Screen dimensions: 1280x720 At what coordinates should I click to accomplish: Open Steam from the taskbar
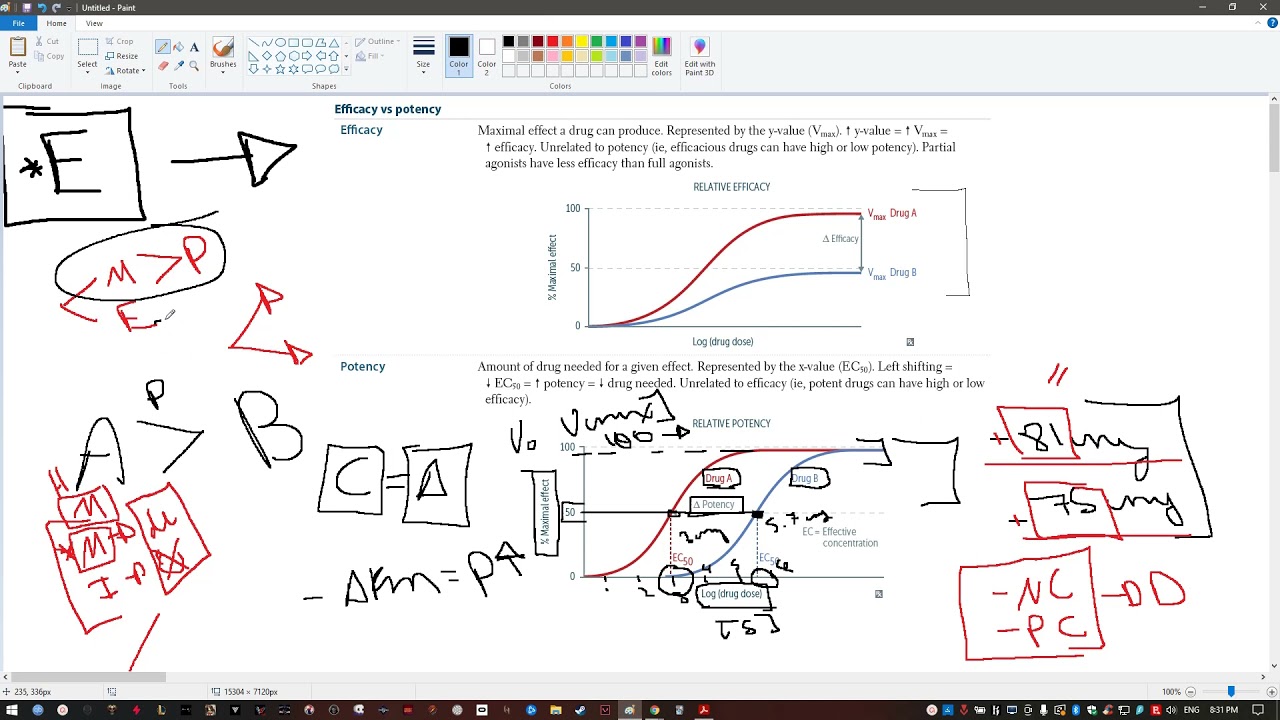(x=580, y=710)
